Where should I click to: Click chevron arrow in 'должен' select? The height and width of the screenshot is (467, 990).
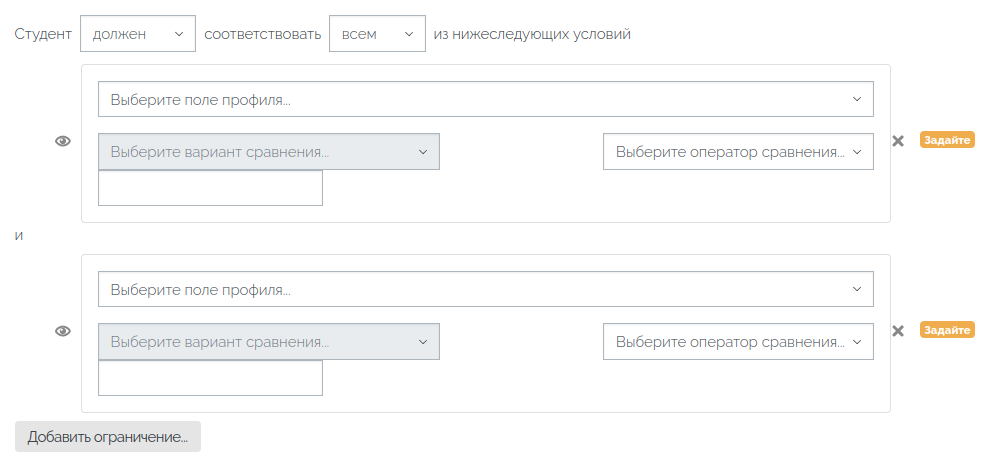(179, 34)
